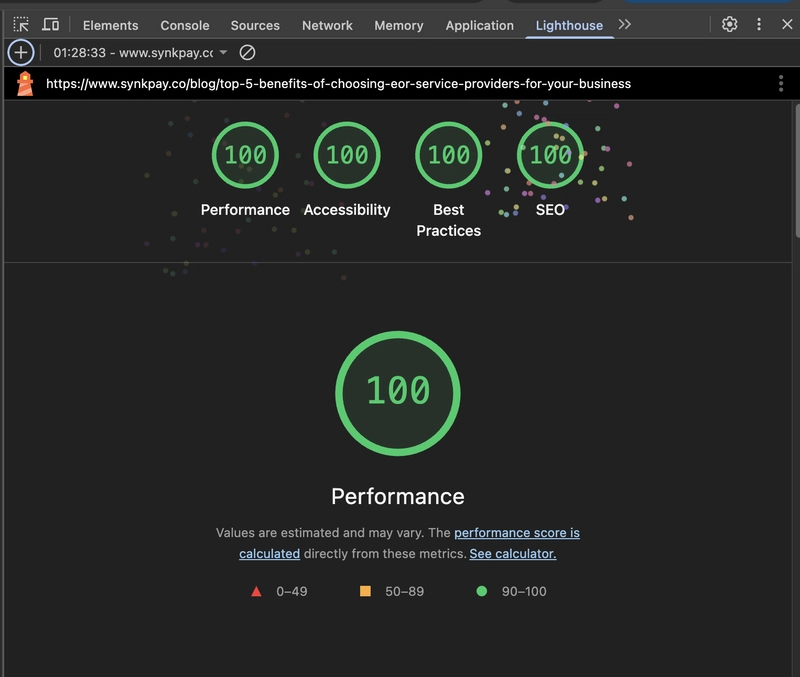Open Lighthouse report tools three-dot menu
The width and height of the screenshot is (800, 677).
(x=781, y=84)
